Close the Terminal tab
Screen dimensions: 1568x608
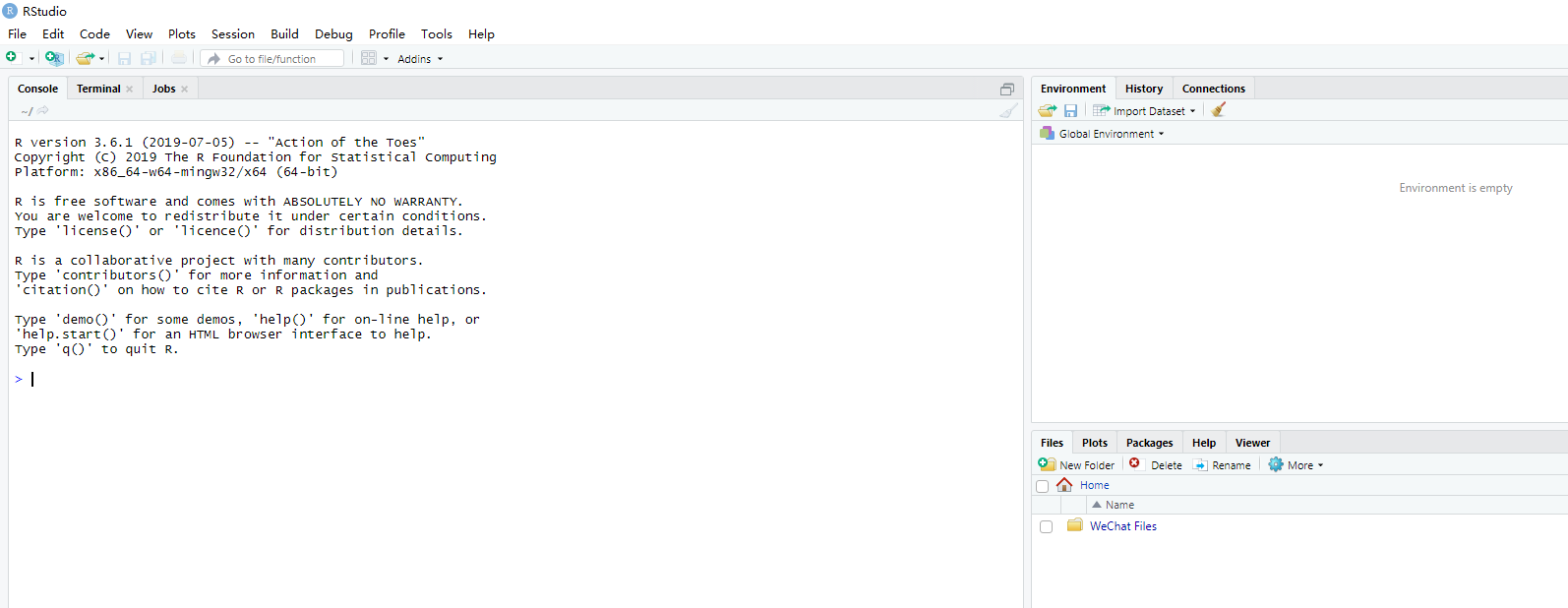129,90
